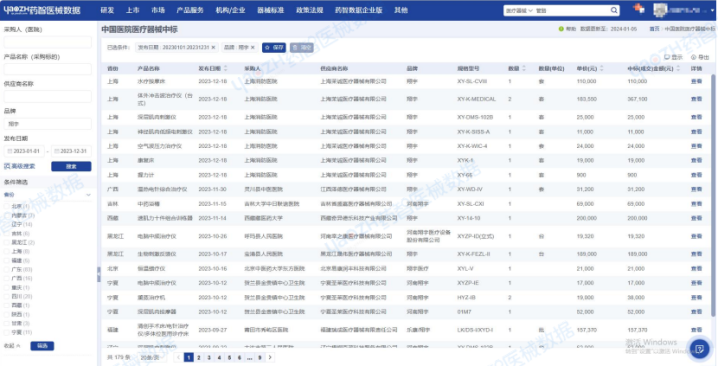Open the 医疗器械 search category dropdown
This screenshot has width=718, height=366.
tap(519, 10)
